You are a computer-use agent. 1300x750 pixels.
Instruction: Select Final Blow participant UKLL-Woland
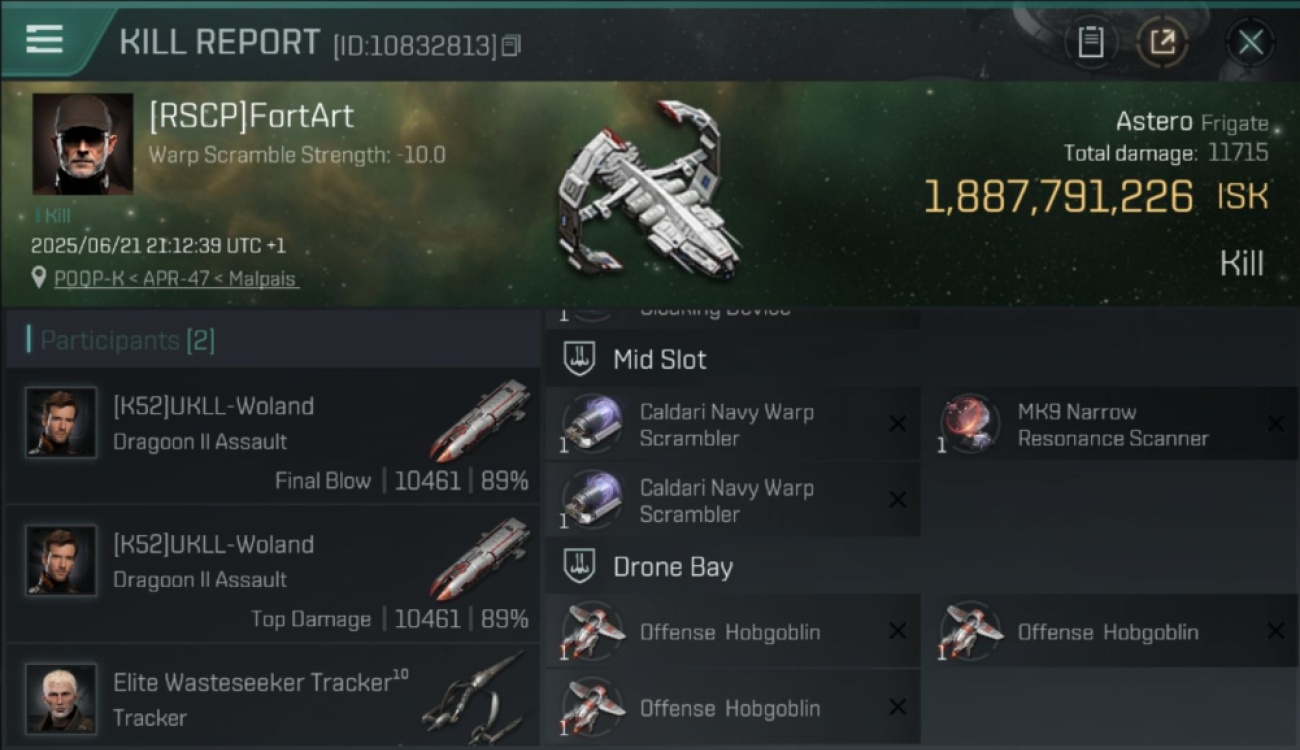272,436
